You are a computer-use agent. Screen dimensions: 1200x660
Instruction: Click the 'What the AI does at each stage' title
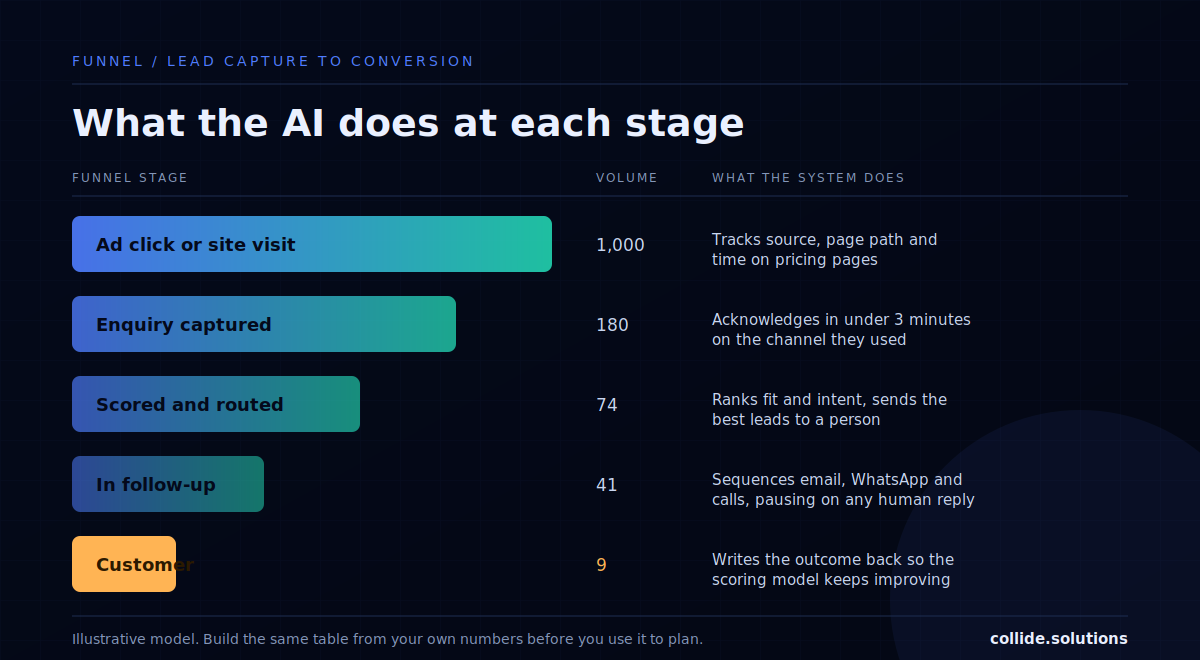(408, 123)
